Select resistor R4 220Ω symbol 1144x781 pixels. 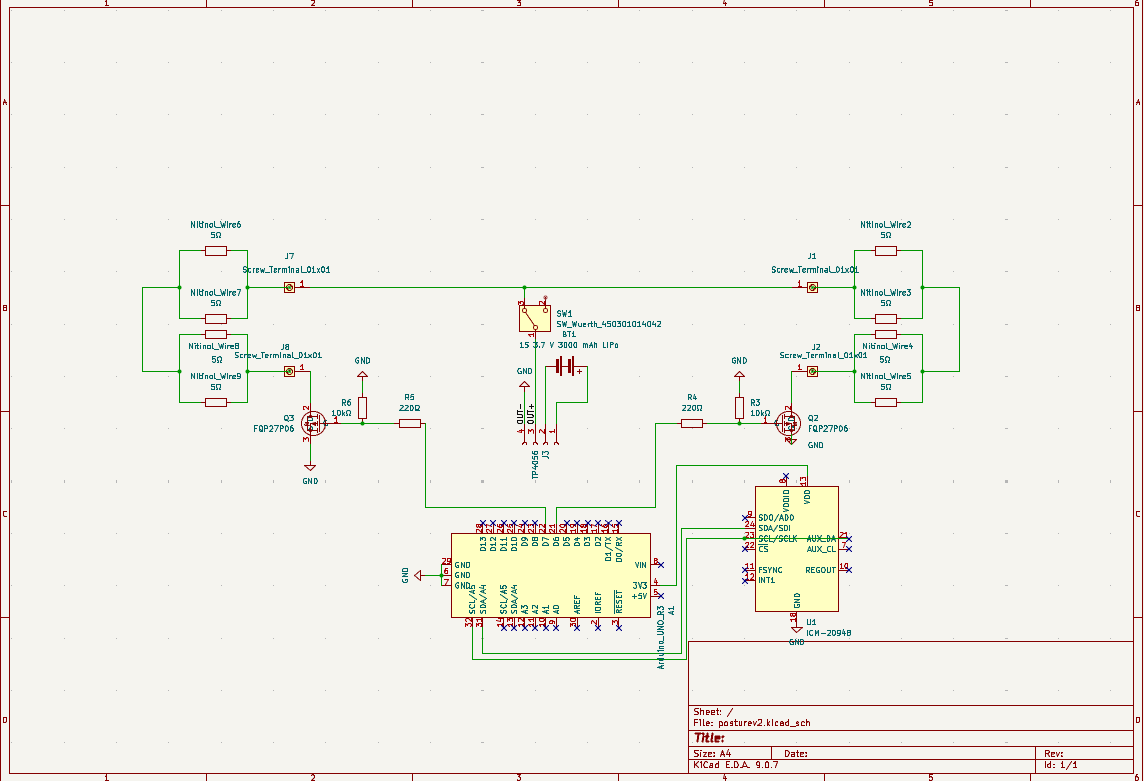point(692,423)
